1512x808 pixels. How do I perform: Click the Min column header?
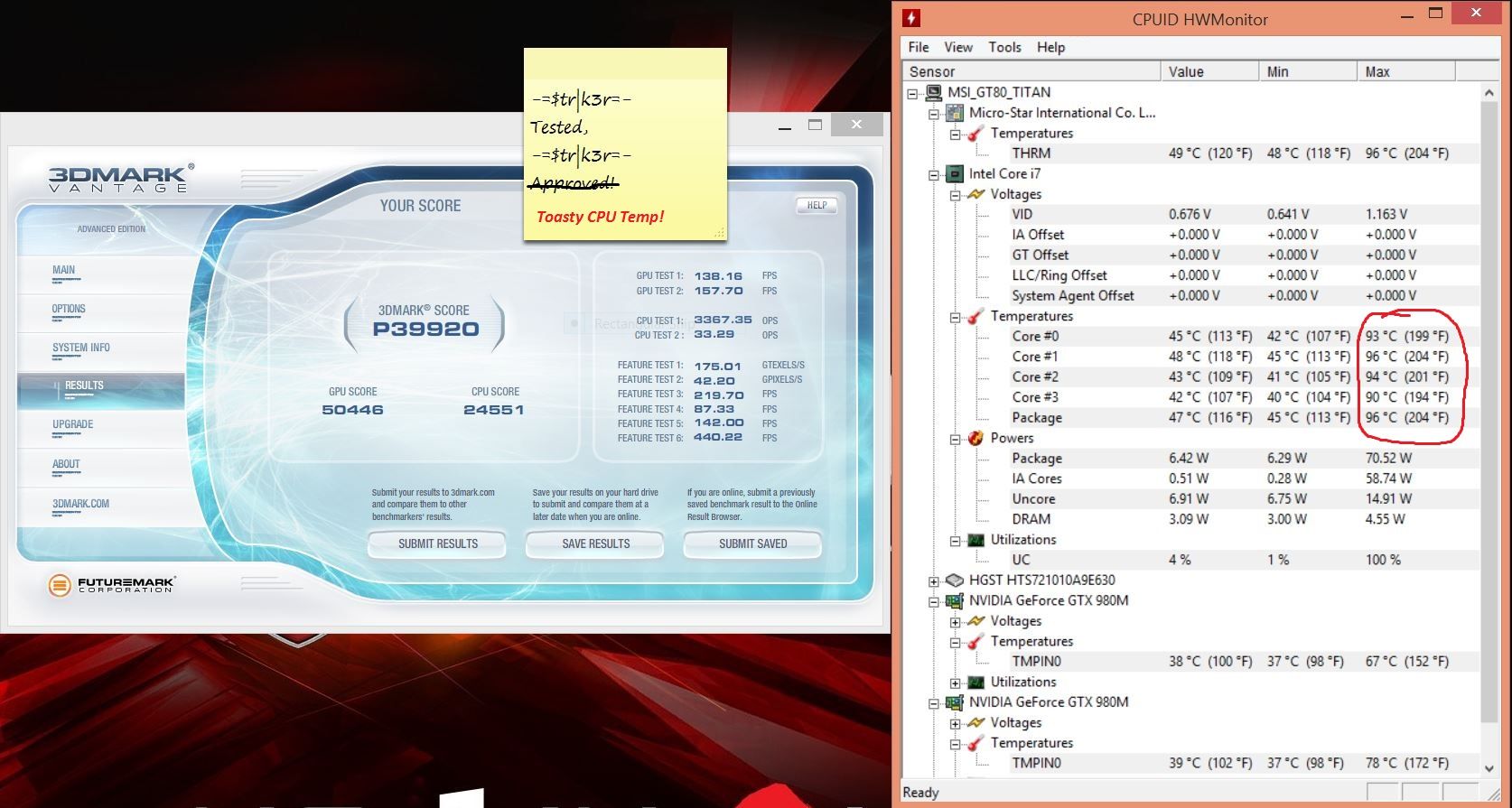(1308, 71)
